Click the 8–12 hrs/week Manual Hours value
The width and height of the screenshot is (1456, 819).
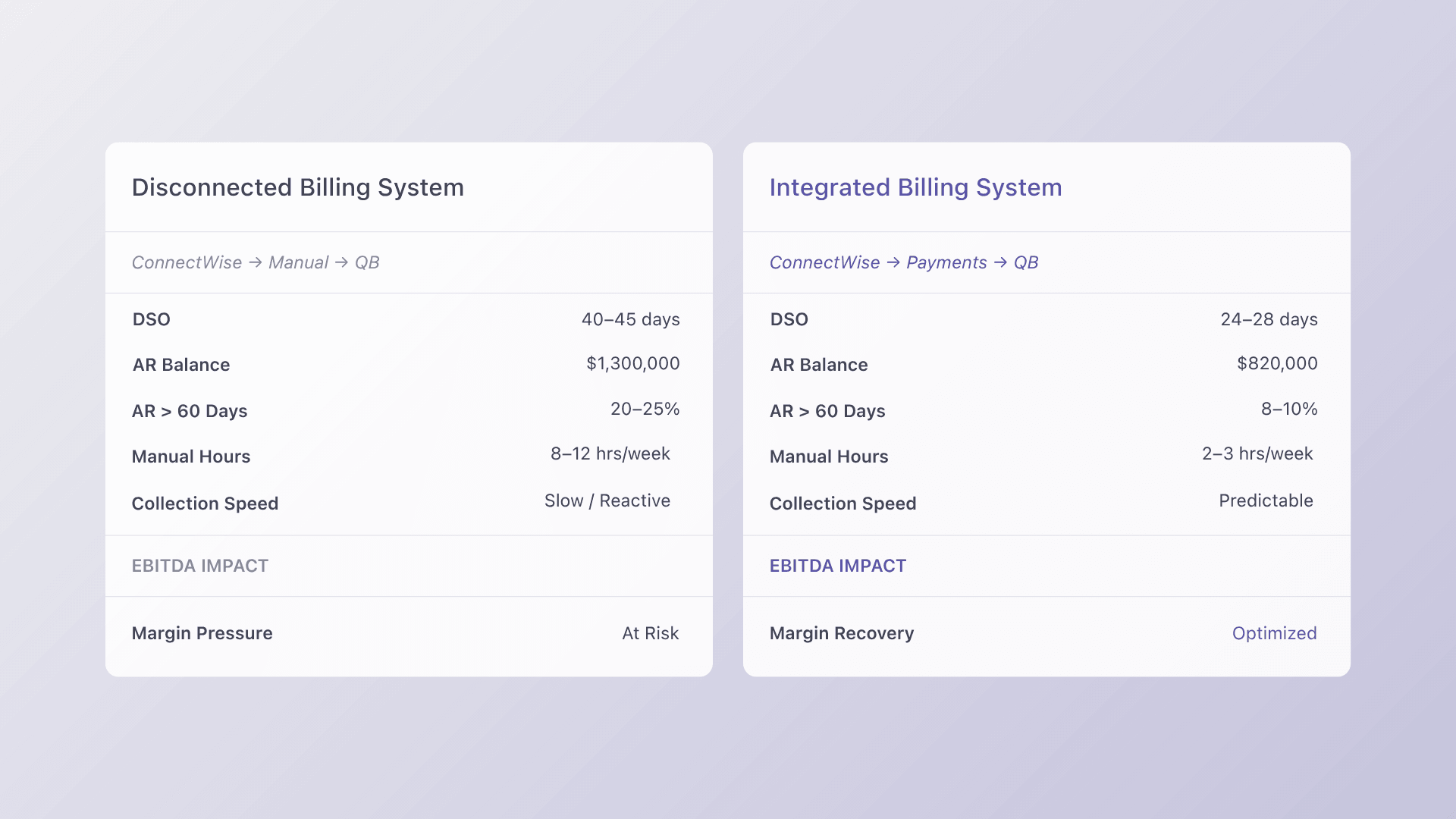click(610, 453)
